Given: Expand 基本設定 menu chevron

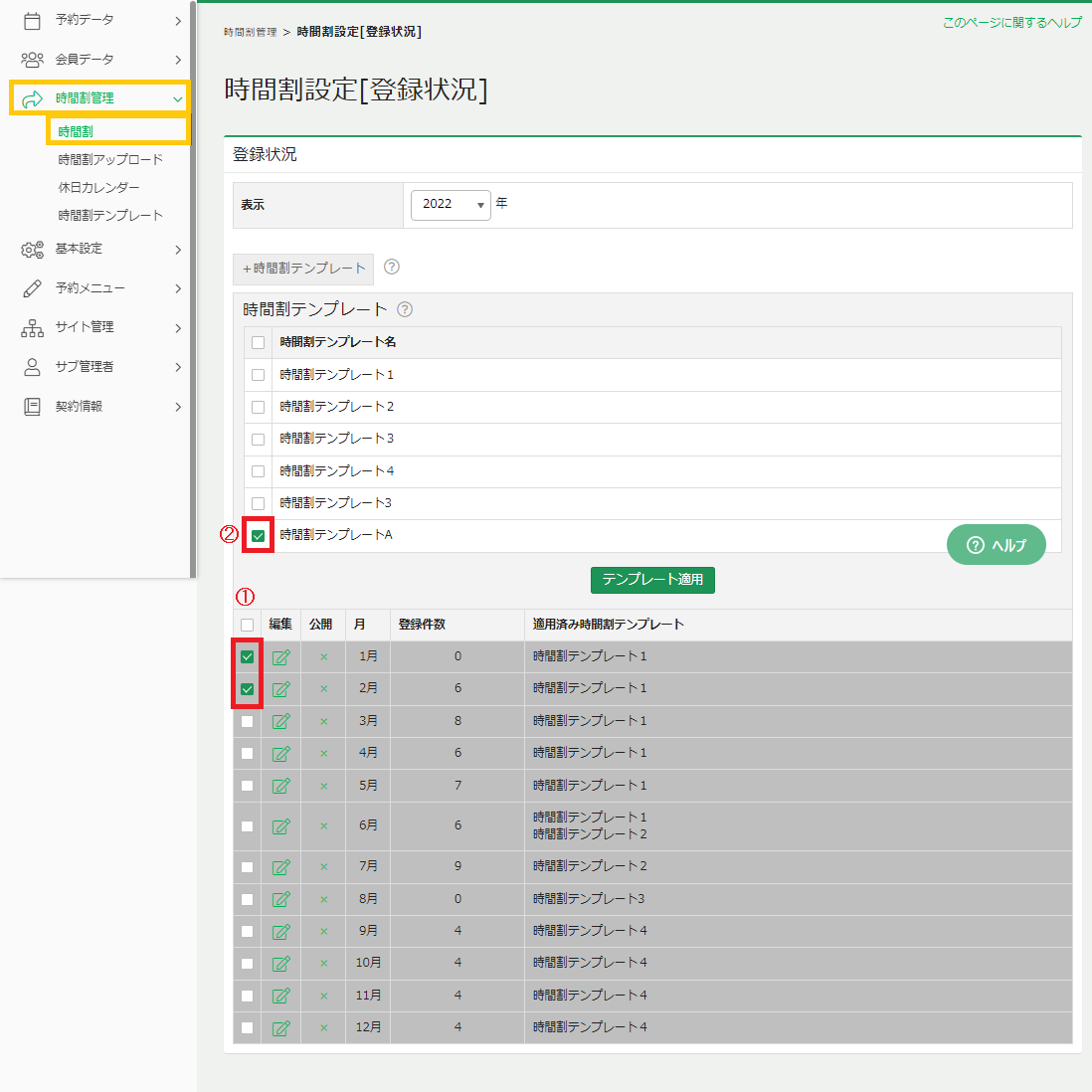Looking at the screenshot, I should point(178,250).
